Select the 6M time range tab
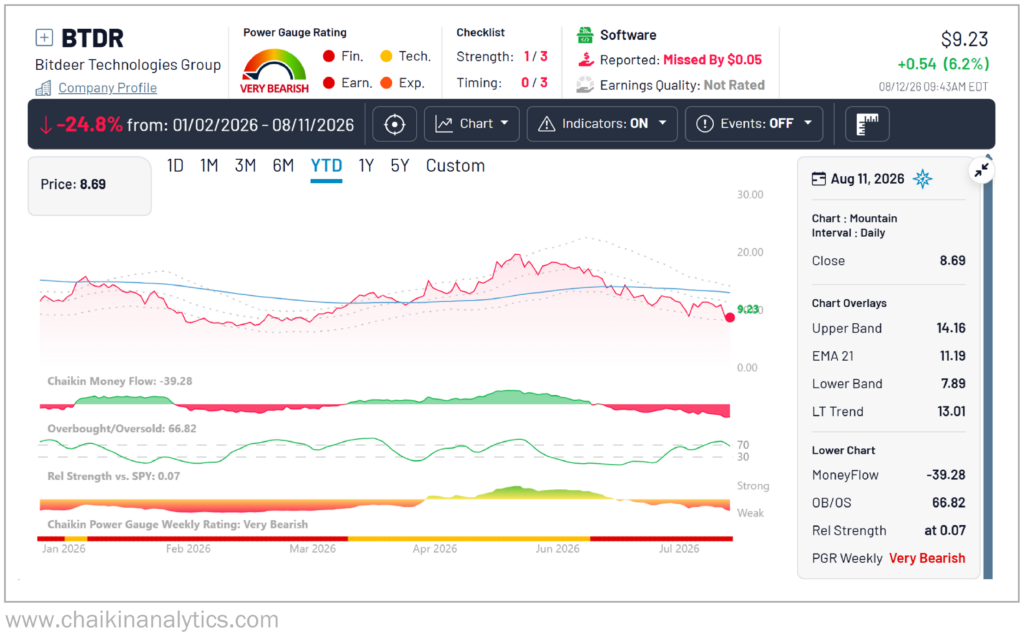 [283, 166]
